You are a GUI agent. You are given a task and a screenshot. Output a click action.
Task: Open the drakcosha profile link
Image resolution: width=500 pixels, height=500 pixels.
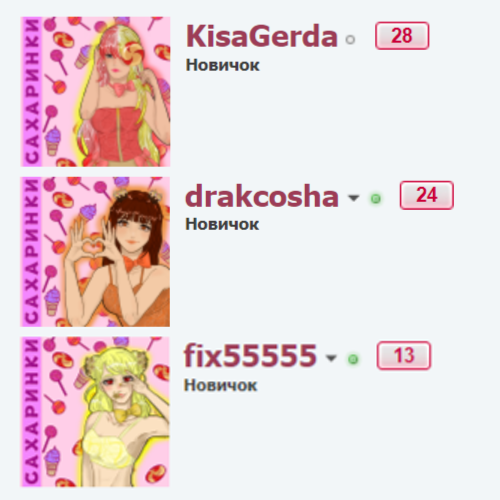click(262, 196)
